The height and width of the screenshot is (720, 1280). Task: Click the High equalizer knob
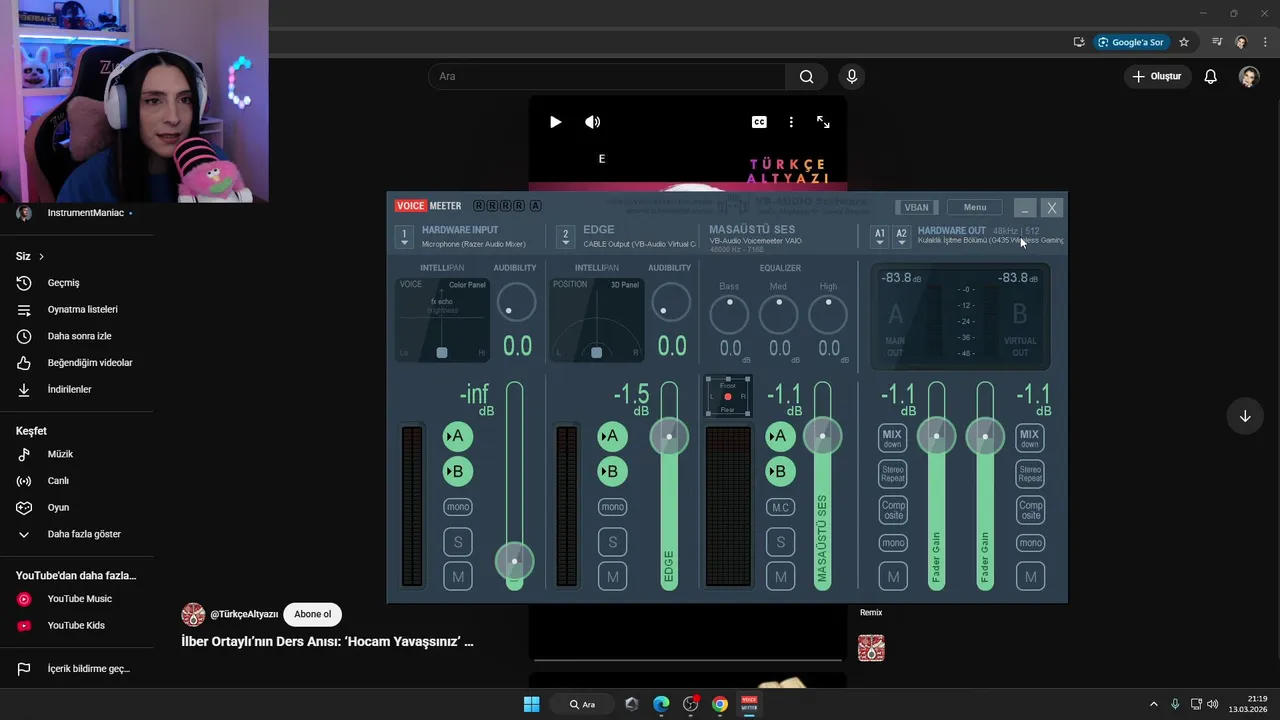coord(828,315)
